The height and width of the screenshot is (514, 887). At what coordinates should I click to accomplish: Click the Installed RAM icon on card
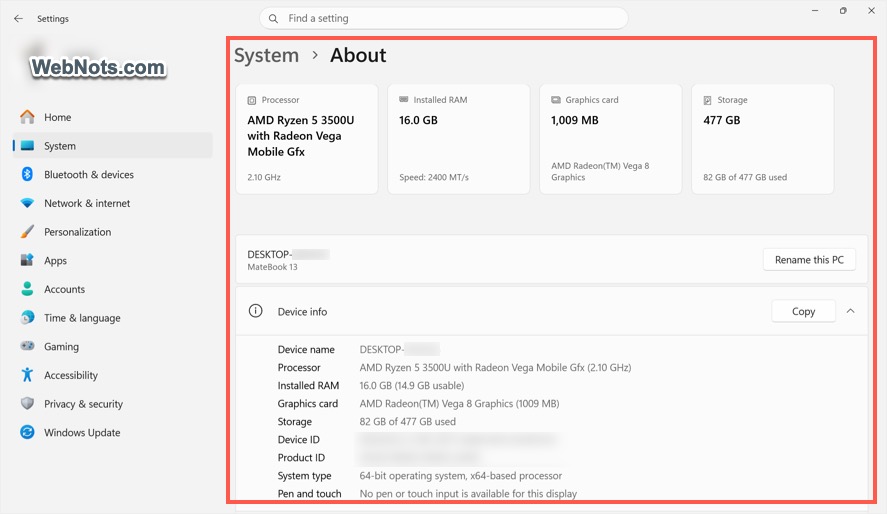click(403, 100)
